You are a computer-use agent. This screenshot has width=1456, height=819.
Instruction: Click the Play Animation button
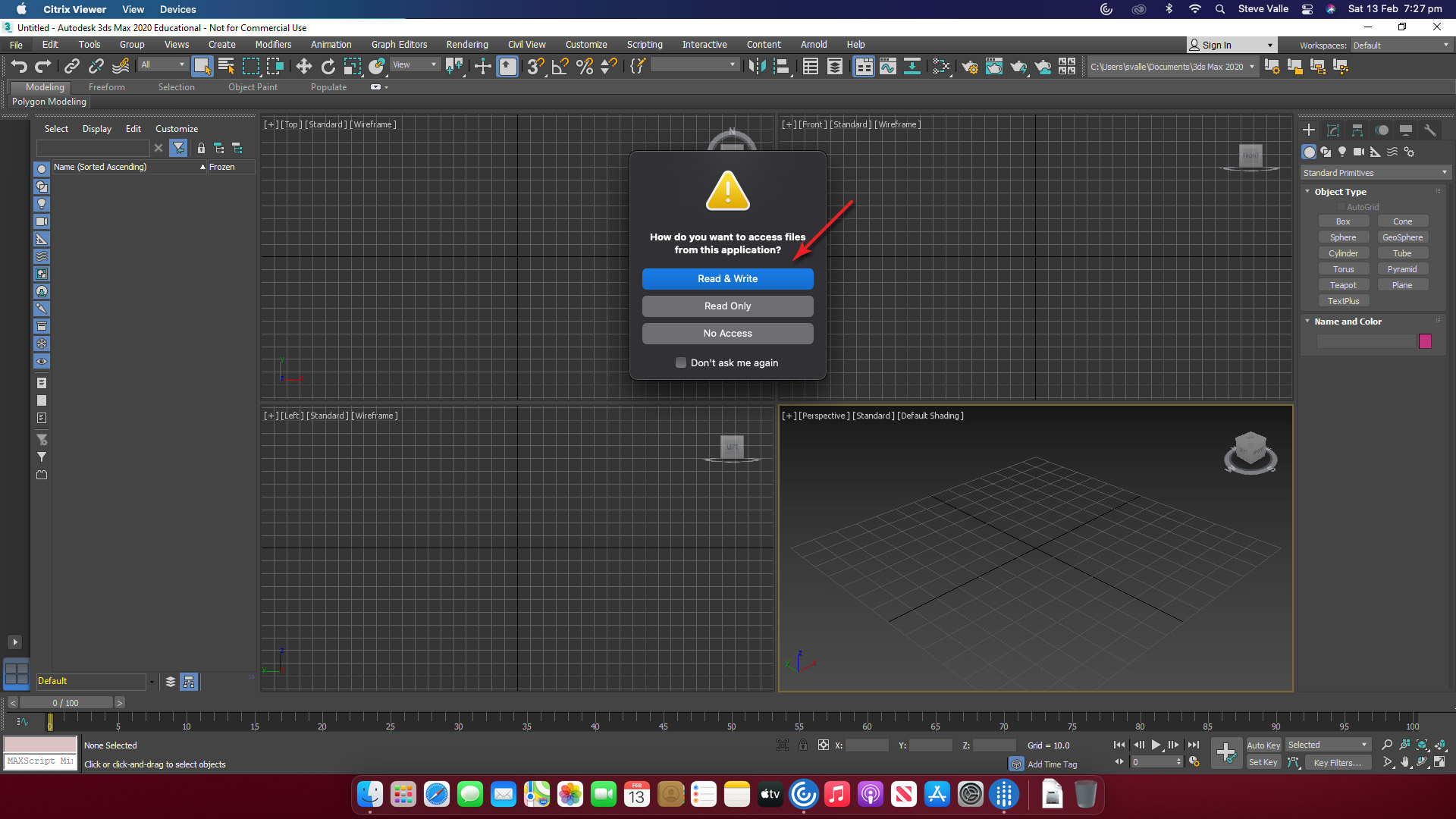(1156, 745)
